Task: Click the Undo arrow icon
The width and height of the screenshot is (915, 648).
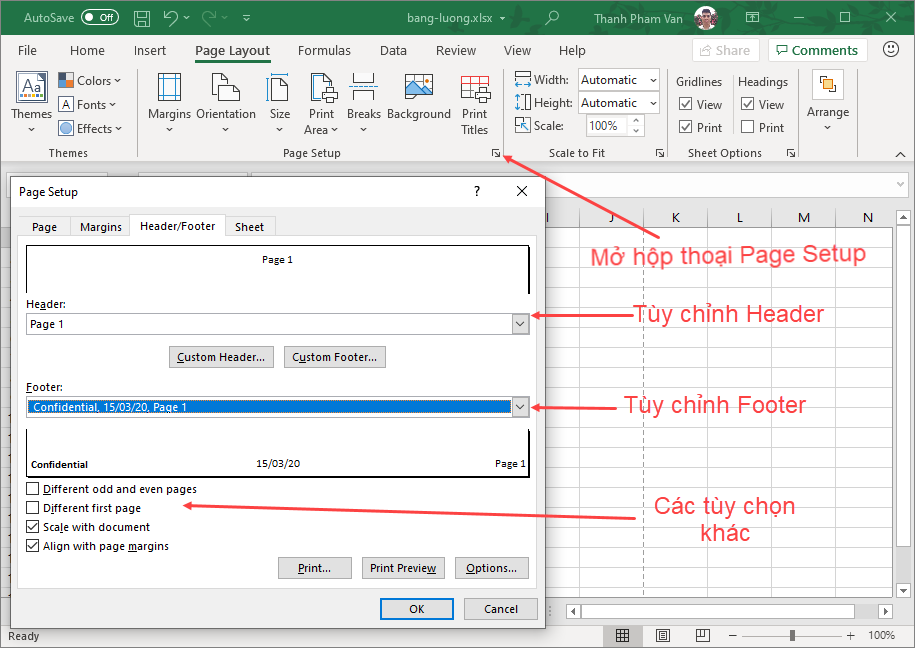Action: [171, 18]
